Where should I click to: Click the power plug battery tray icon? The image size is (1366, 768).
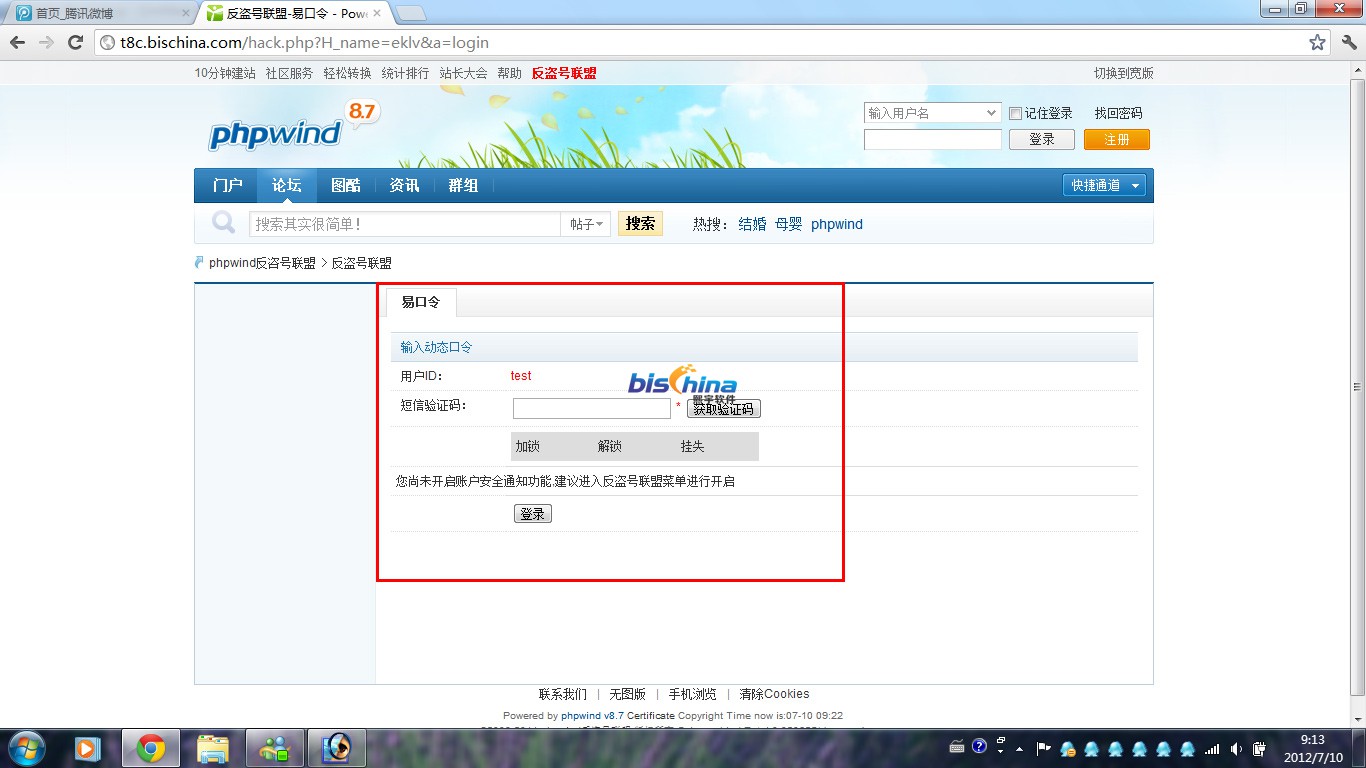click(x=1260, y=748)
